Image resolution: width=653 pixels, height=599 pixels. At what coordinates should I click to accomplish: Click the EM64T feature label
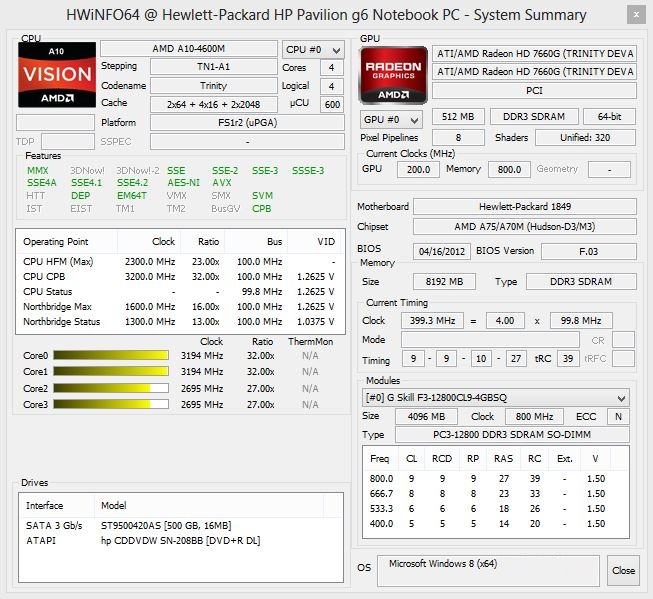[132, 196]
